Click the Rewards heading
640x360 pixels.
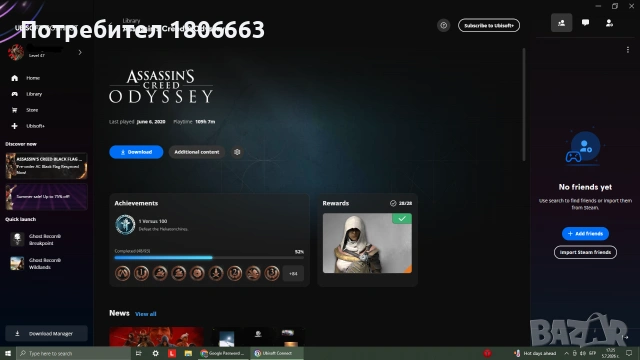point(336,203)
